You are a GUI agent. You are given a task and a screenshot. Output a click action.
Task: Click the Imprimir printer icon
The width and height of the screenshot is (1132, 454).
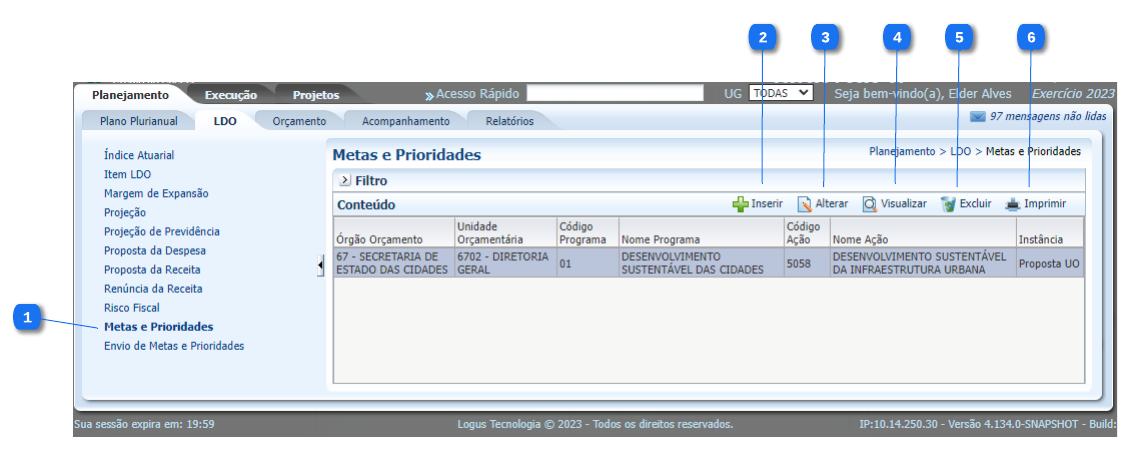click(1013, 204)
